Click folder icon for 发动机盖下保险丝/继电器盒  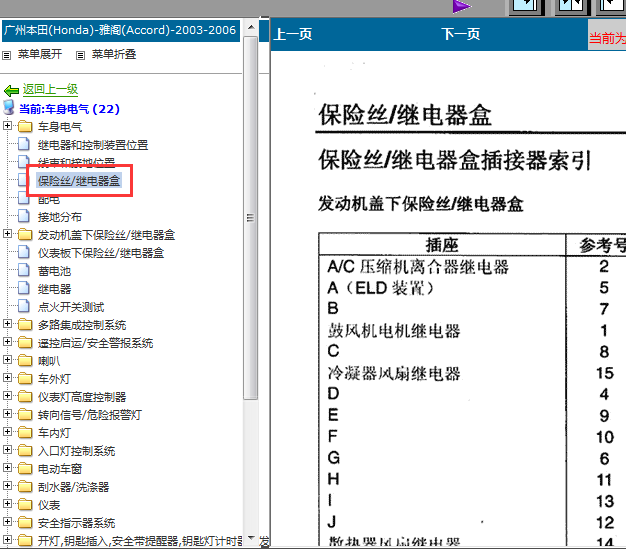click(25, 234)
